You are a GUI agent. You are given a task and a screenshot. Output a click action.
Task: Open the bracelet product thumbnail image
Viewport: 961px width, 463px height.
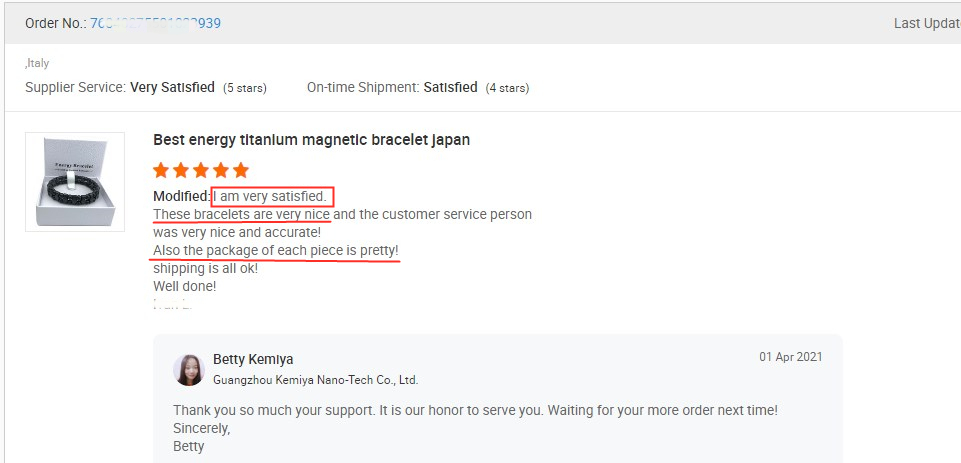pyautogui.click(x=75, y=182)
